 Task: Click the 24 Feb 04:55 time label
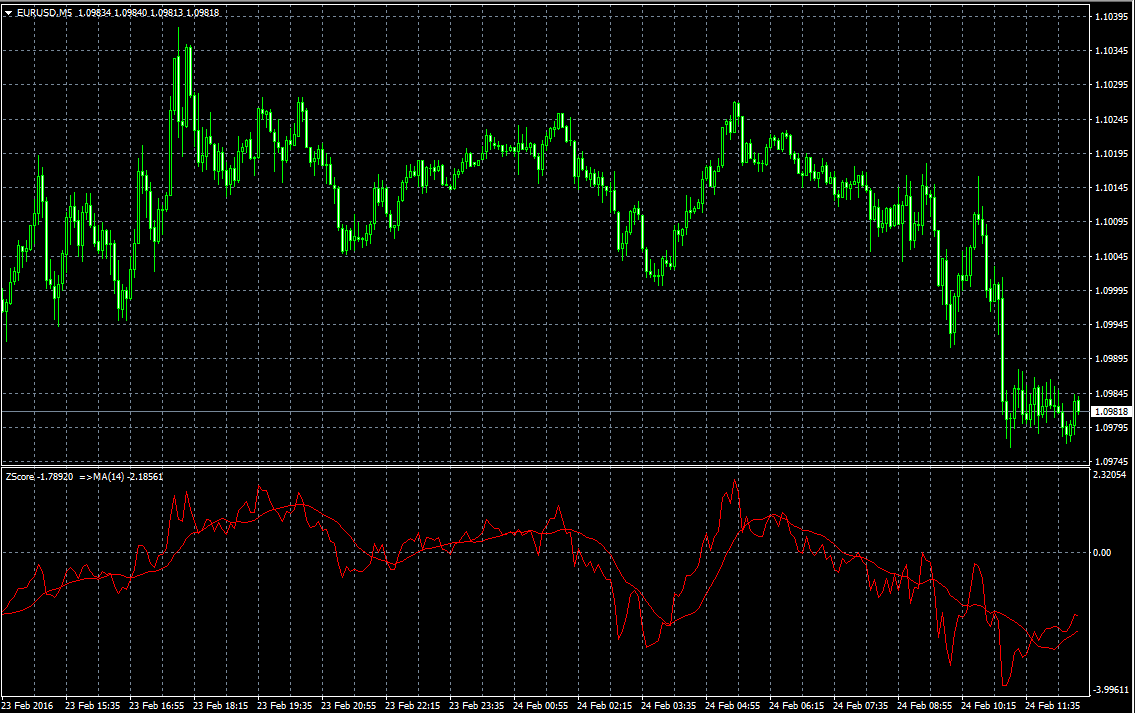coord(733,705)
